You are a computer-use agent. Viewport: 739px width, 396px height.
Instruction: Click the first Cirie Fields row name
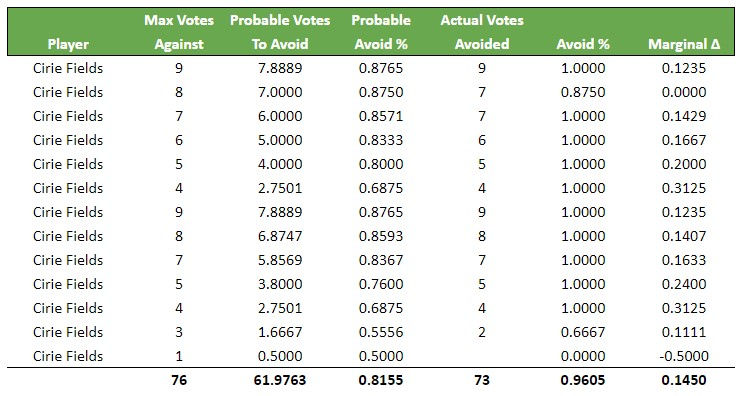(68, 68)
